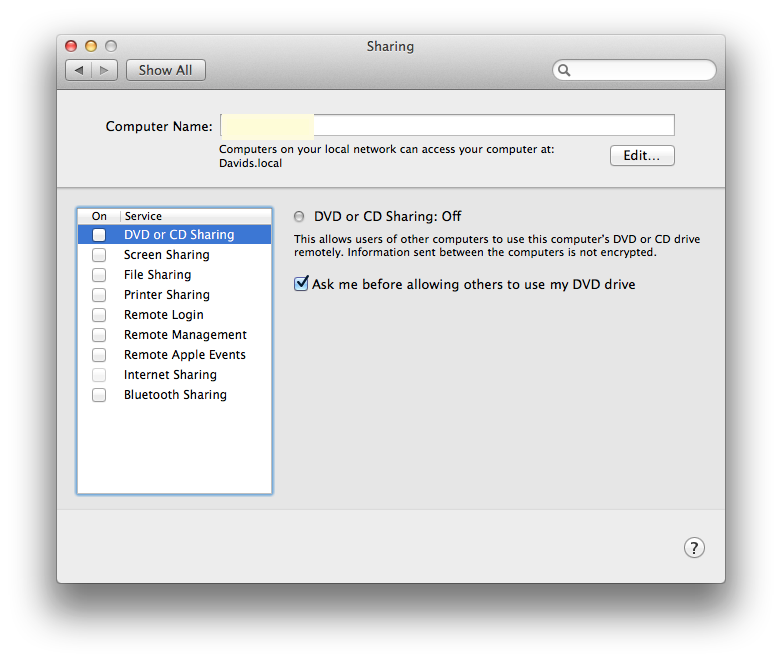Enable the Remote Apple Events checkbox
The width and height of the screenshot is (782, 662).
click(x=99, y=355)
